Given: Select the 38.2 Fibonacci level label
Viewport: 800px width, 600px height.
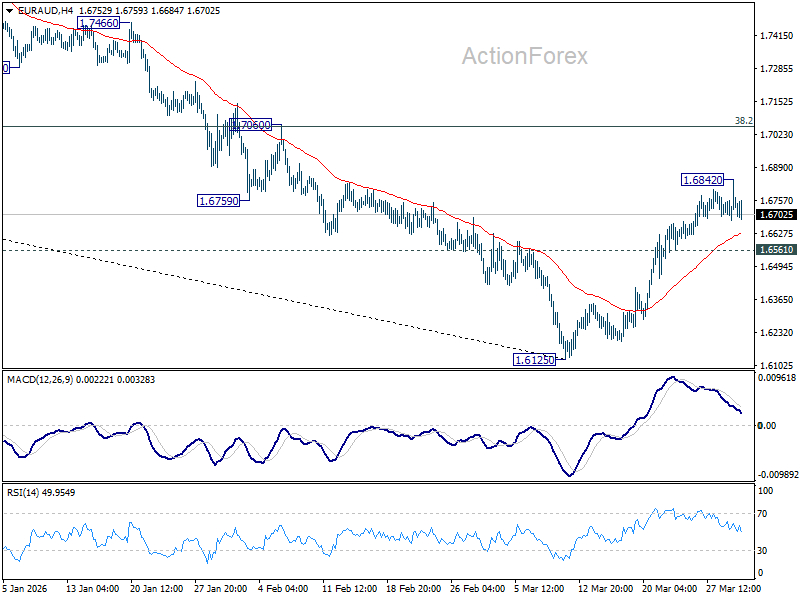Looking at the screenshot, I should pyautogui.click(x=744, y=119).
